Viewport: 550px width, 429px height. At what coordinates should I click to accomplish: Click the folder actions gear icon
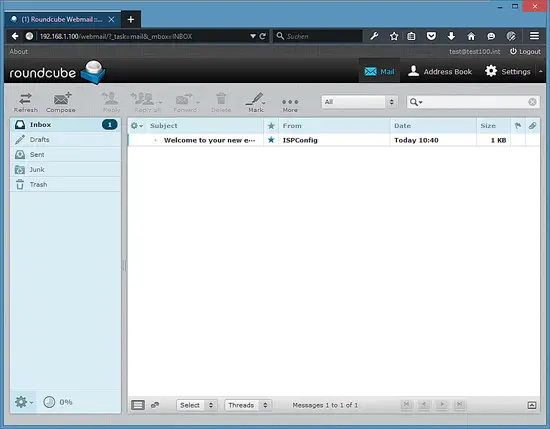point(23,402)
